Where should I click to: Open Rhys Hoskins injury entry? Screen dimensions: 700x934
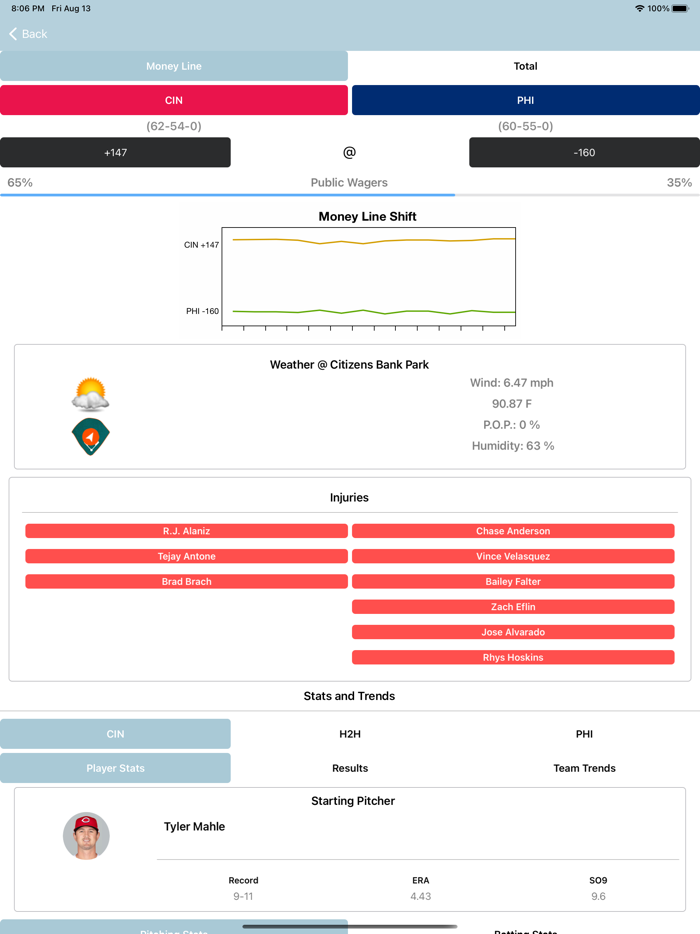513,658
